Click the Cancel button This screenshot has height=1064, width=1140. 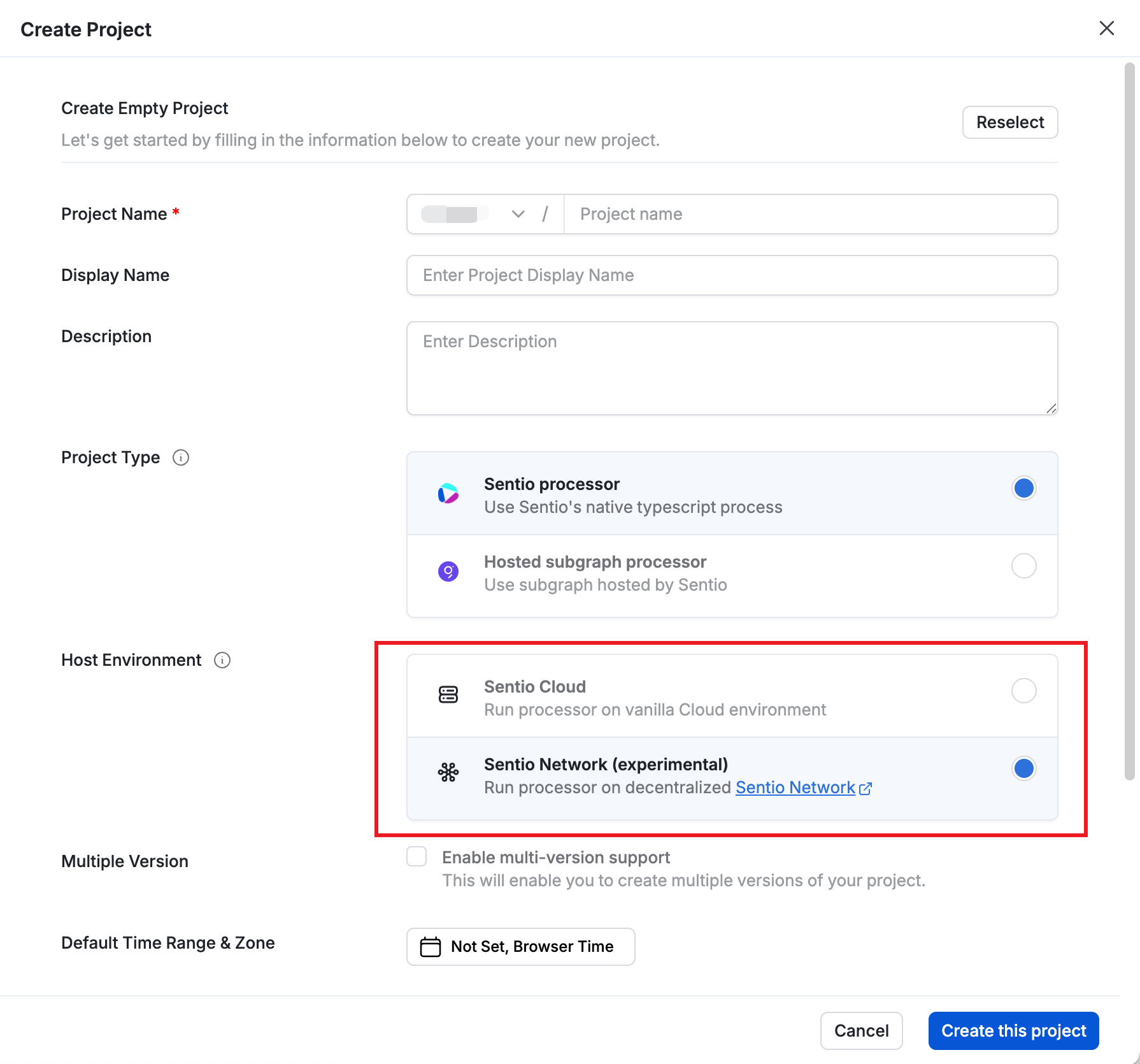(861, 1031)
